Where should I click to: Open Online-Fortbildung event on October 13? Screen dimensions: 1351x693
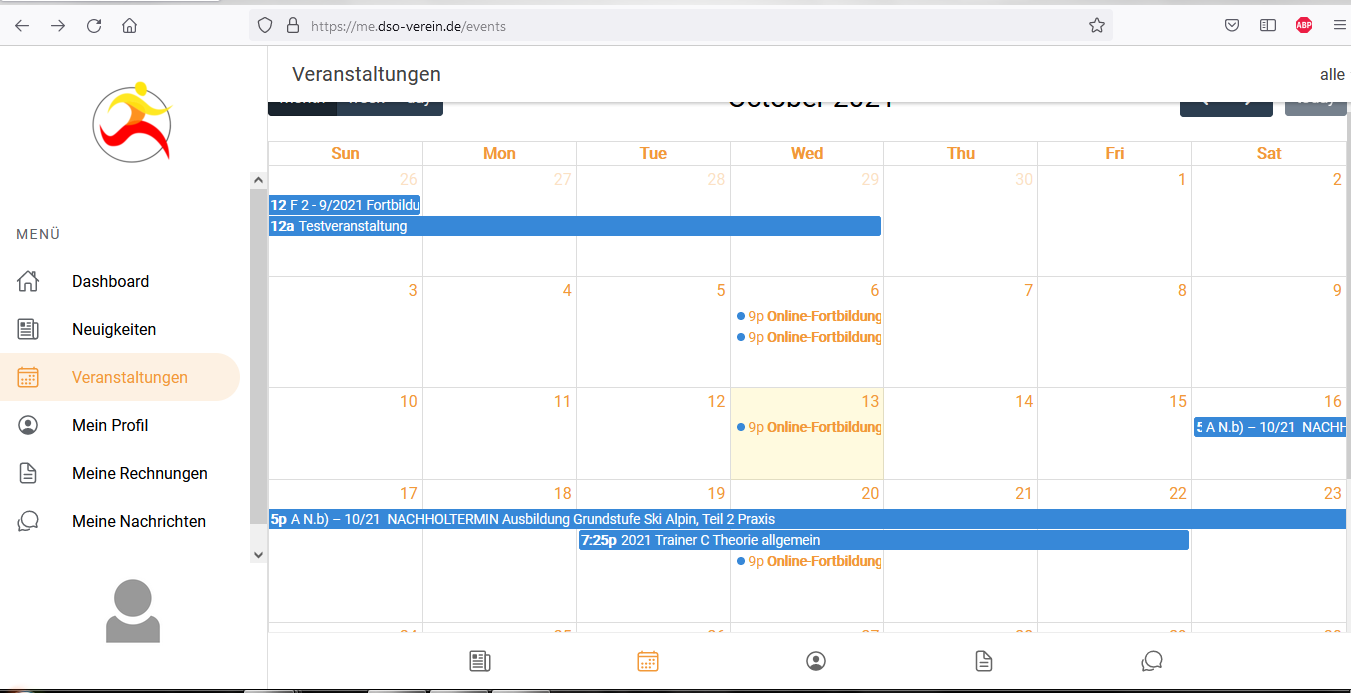808,427
